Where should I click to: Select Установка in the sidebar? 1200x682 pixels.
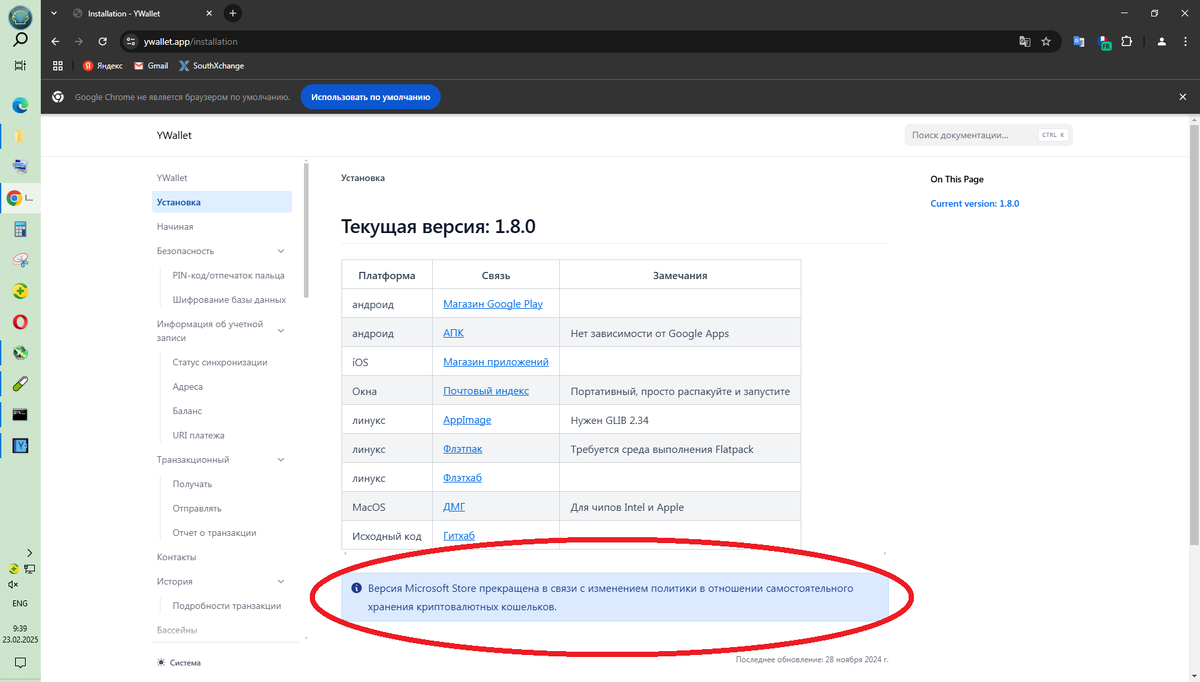(x=222, y=202)
